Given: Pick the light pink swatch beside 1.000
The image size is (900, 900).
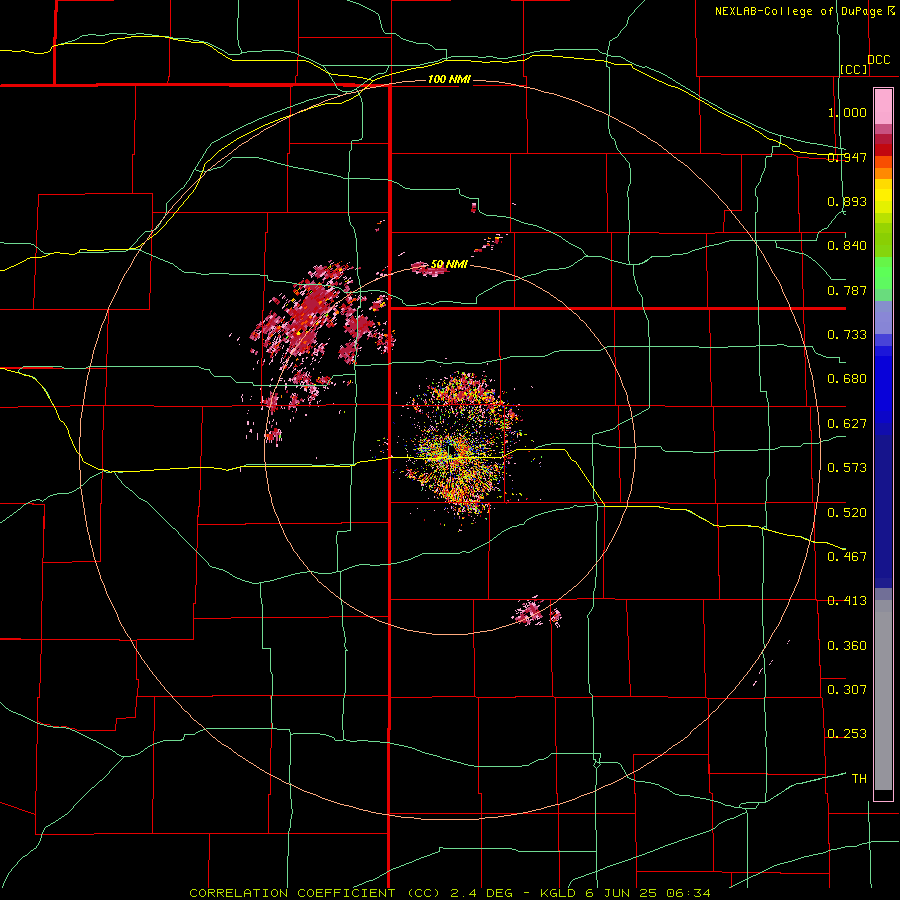Looking at the screenshot, I should pyautogui.click(x=883, y=107).
